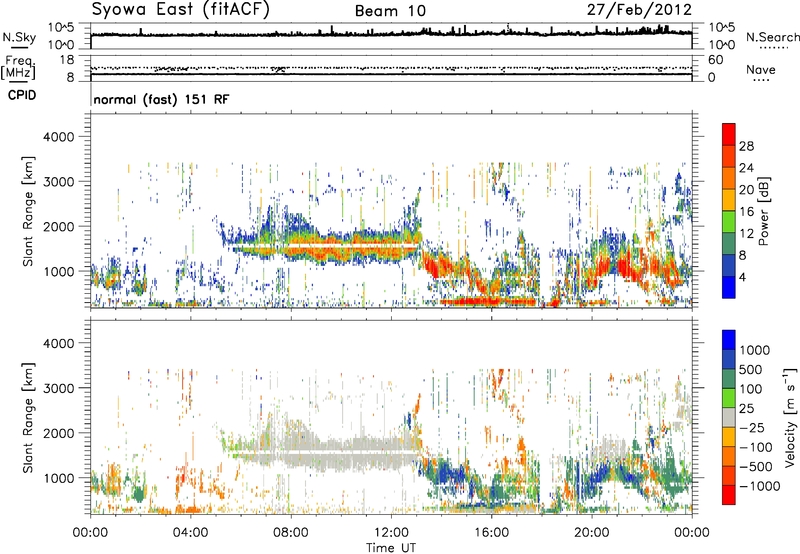The height and width of the screenshot is (554, 800).
Task: Pick the red bottom segment of Velocity colorbar
Action: pyautogui.click(x=729, y=495)
